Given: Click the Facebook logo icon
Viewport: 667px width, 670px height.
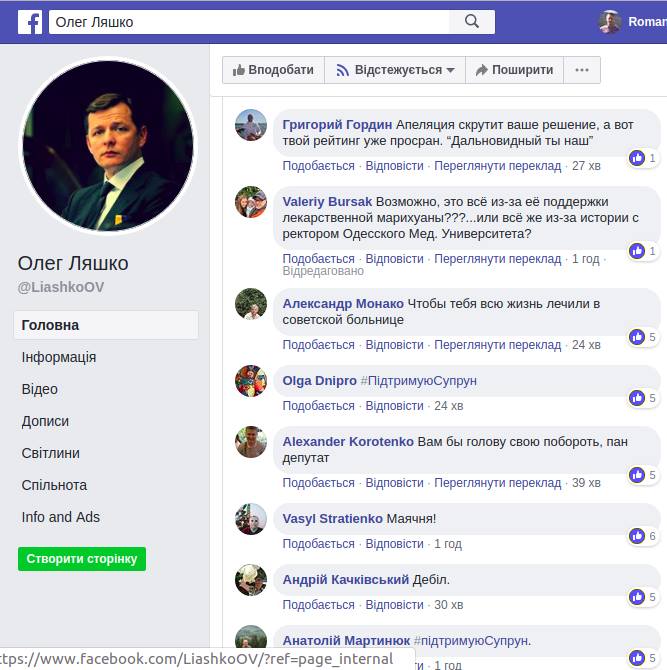Looking at the screenshot, I should (x=30, y=21).
